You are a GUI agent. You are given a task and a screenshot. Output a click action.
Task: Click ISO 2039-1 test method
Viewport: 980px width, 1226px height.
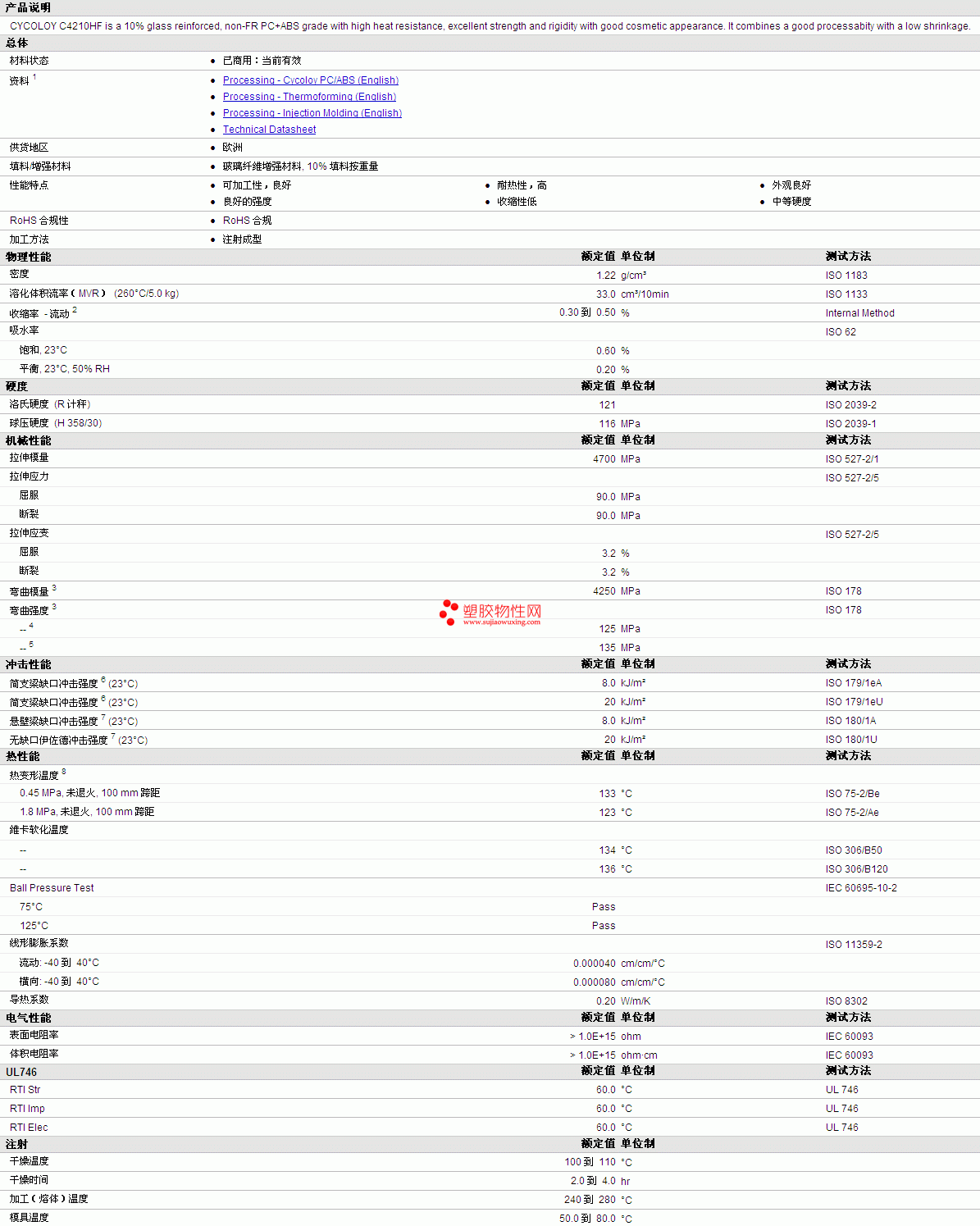click(851, 424)
